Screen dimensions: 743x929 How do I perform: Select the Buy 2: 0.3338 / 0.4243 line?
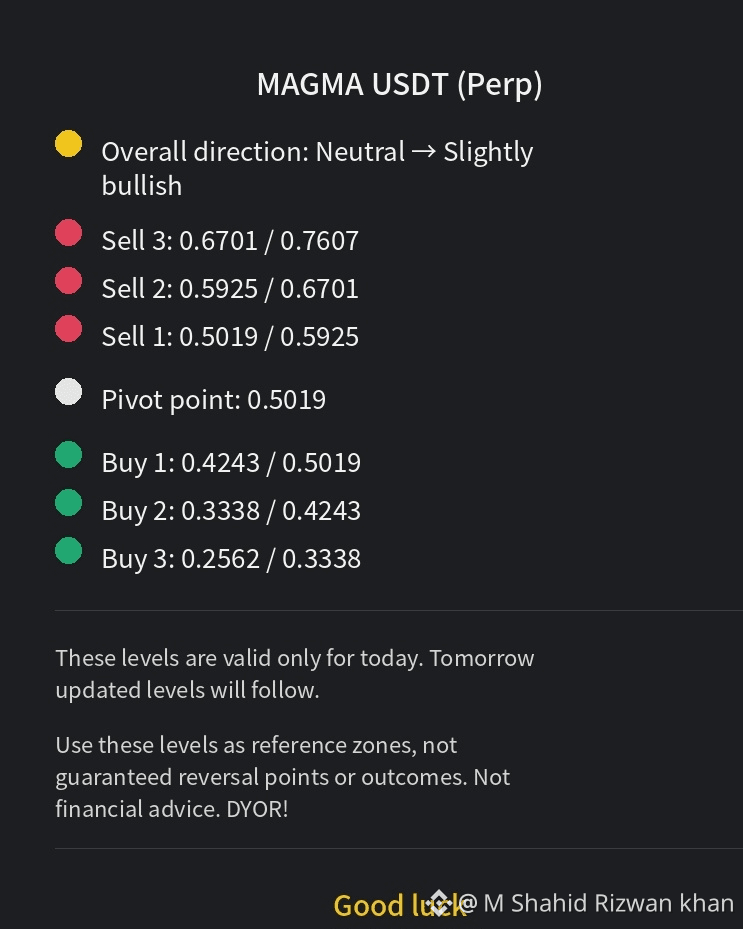point(231,511)
